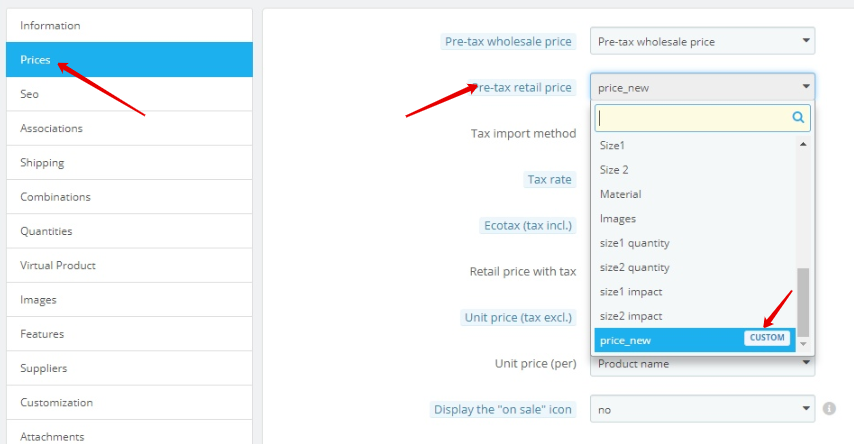Select the Virtual Product tab
Viewport: 854px width, 444px height.
[130, 265]
